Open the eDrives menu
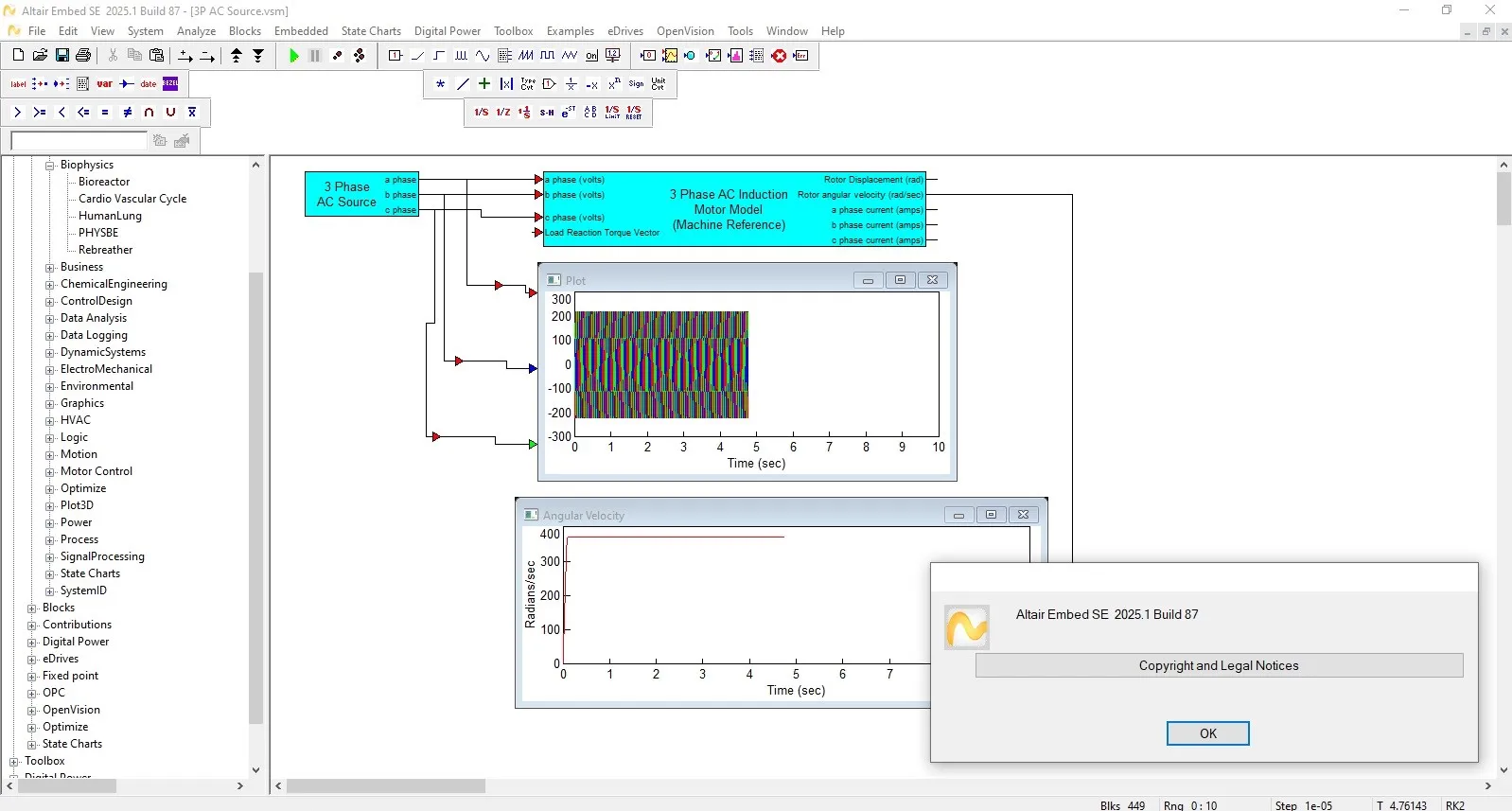The image size is (1512, 811). click(x=625, y=31)
